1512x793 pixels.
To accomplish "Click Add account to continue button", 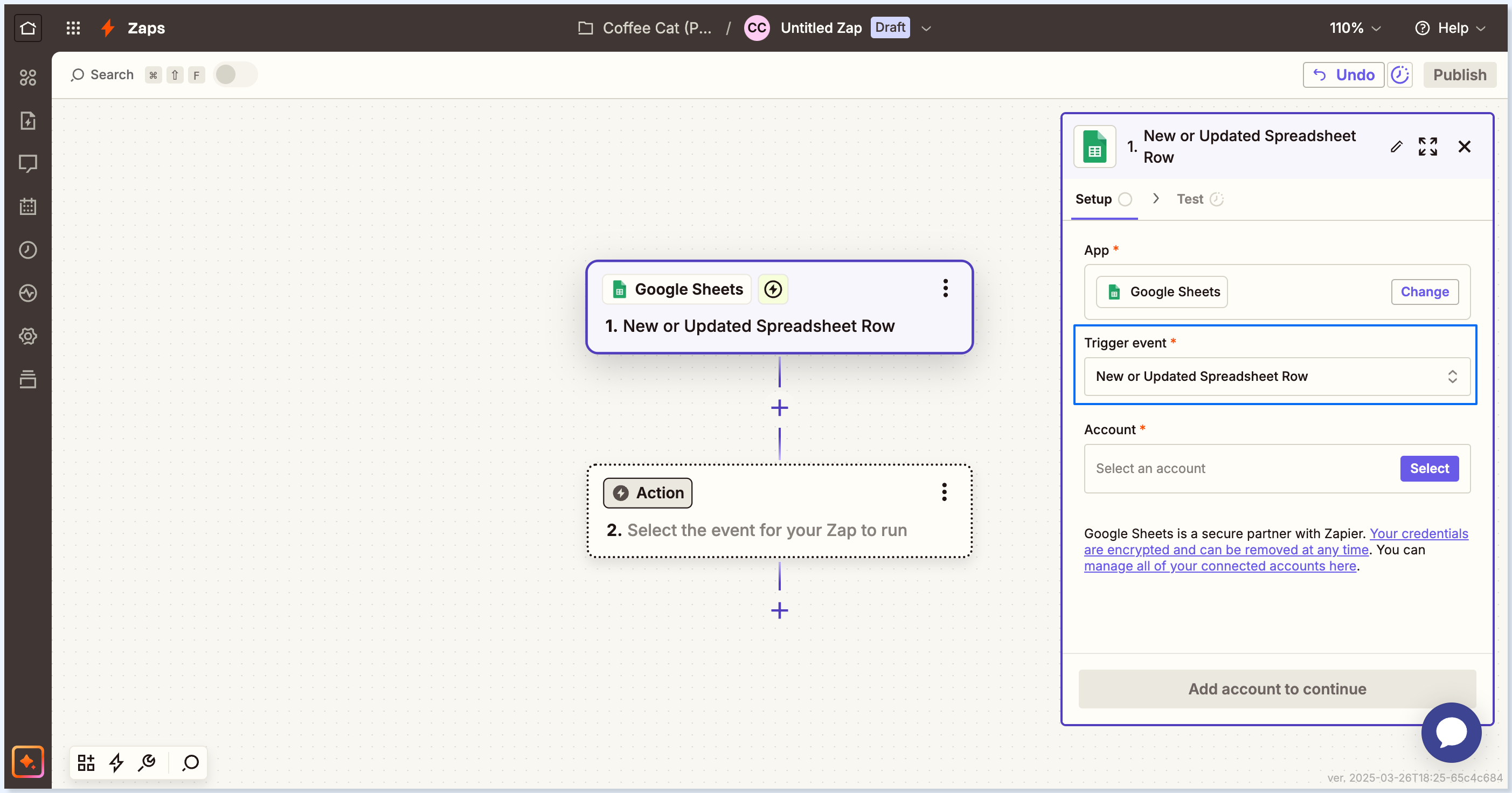I will (x=1277, y=688).
